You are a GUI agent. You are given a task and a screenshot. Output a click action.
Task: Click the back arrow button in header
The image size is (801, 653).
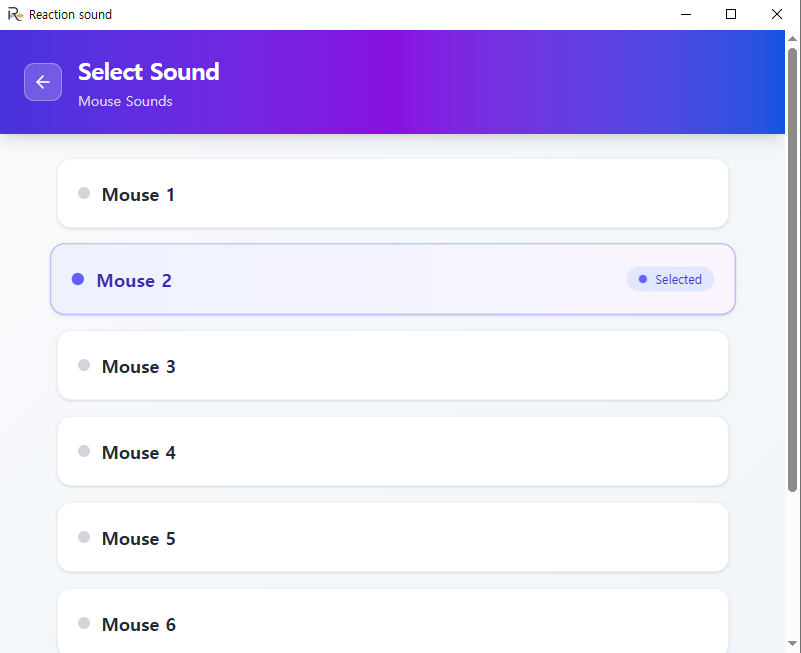click(43, 82)
